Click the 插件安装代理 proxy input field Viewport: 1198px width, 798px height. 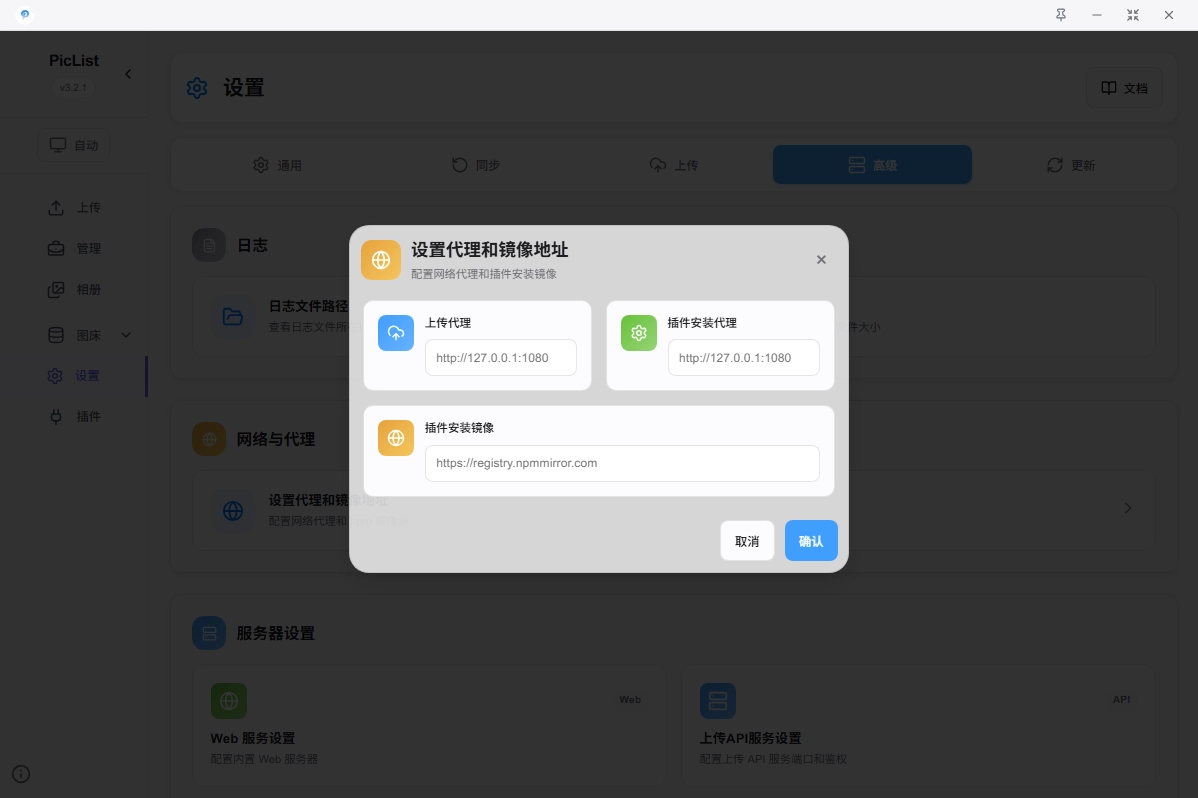743,358
